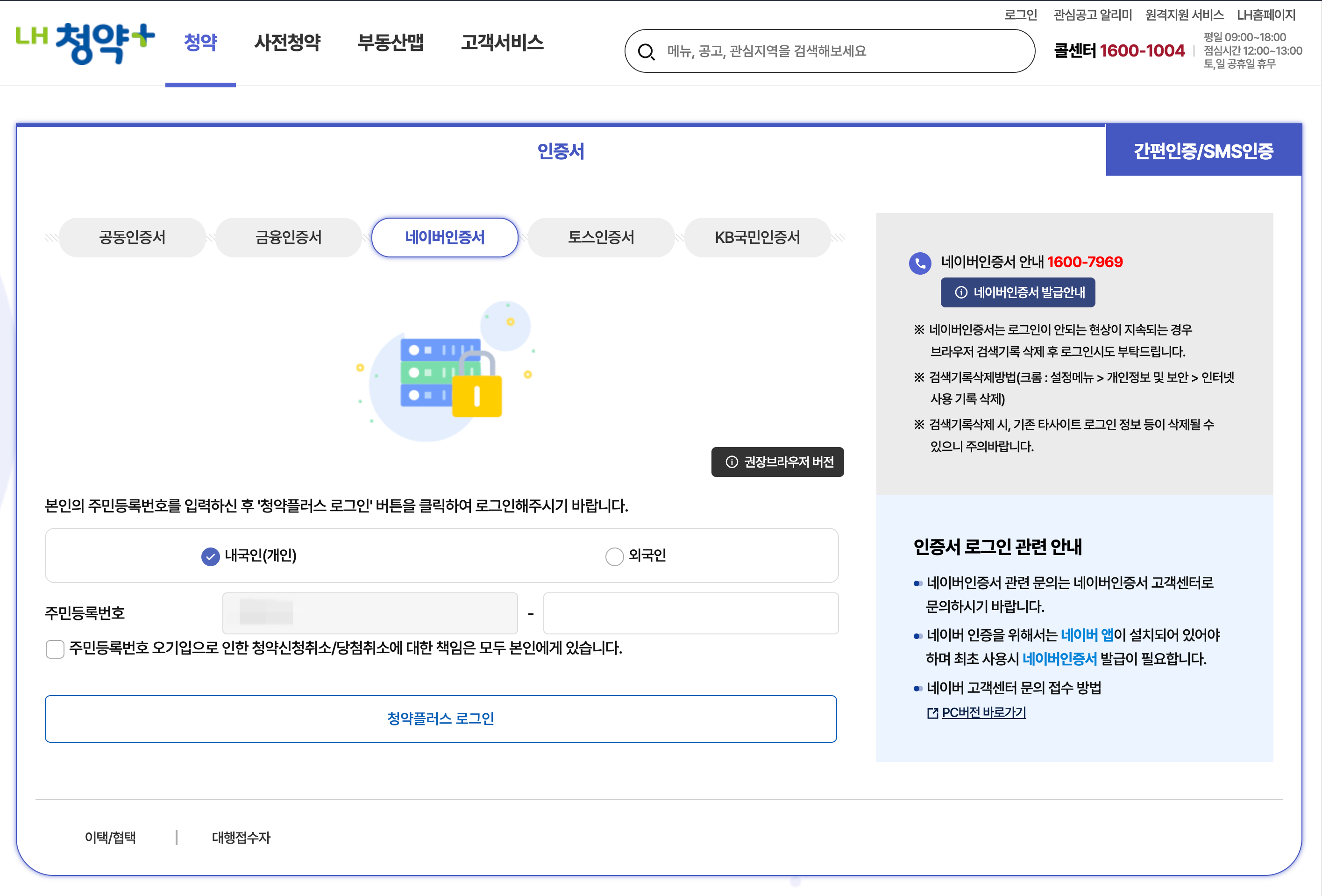1322x896 pixels.
Task: Select the 내국인(개인) radio option
Action: [211, 556]
